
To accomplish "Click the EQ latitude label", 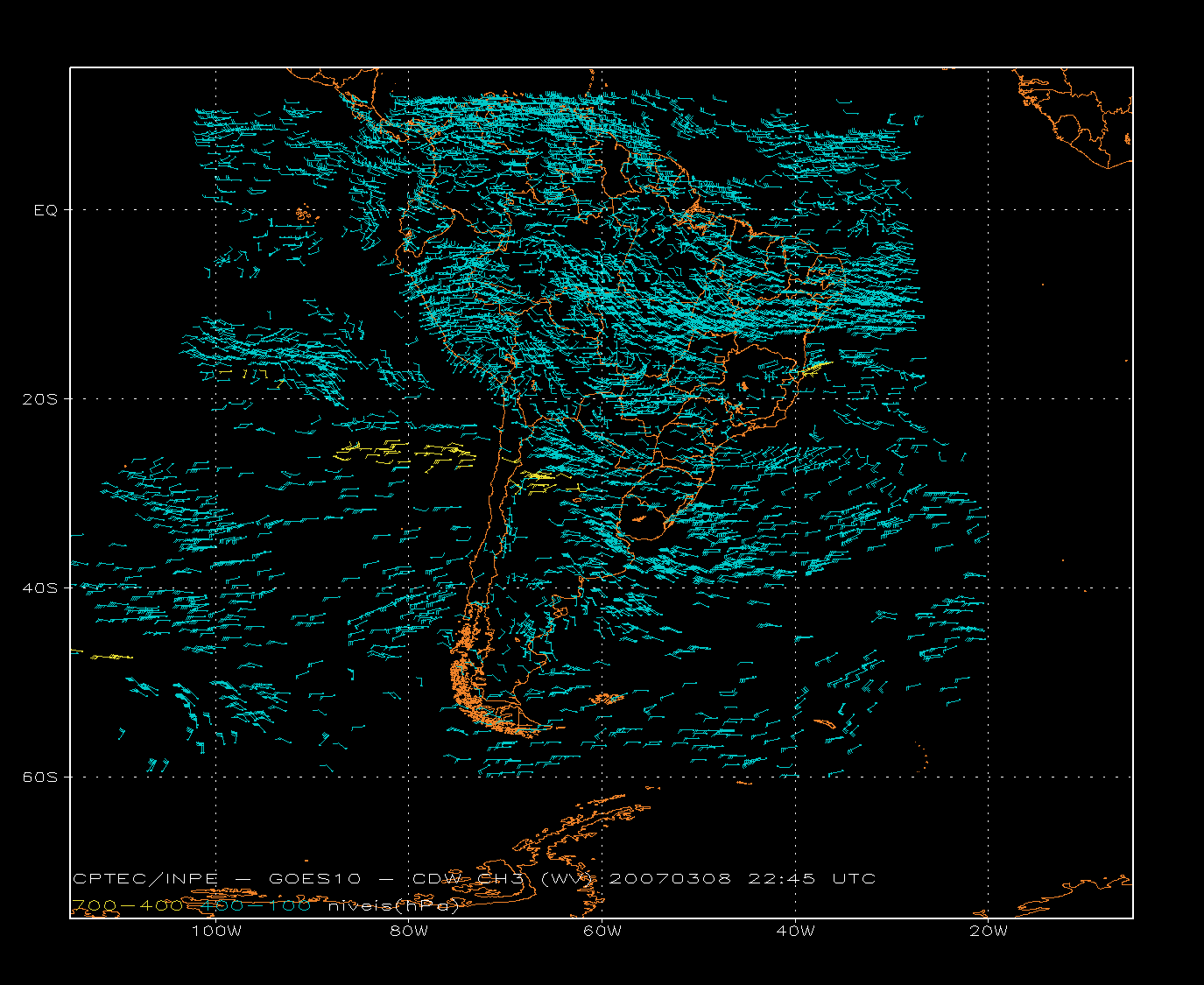I will coord(46,210).
